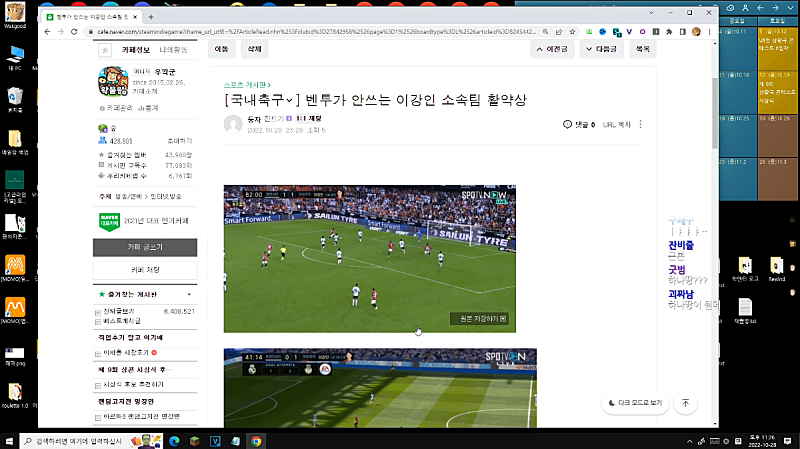Click the 초대하기 invite link

(180, 141)
